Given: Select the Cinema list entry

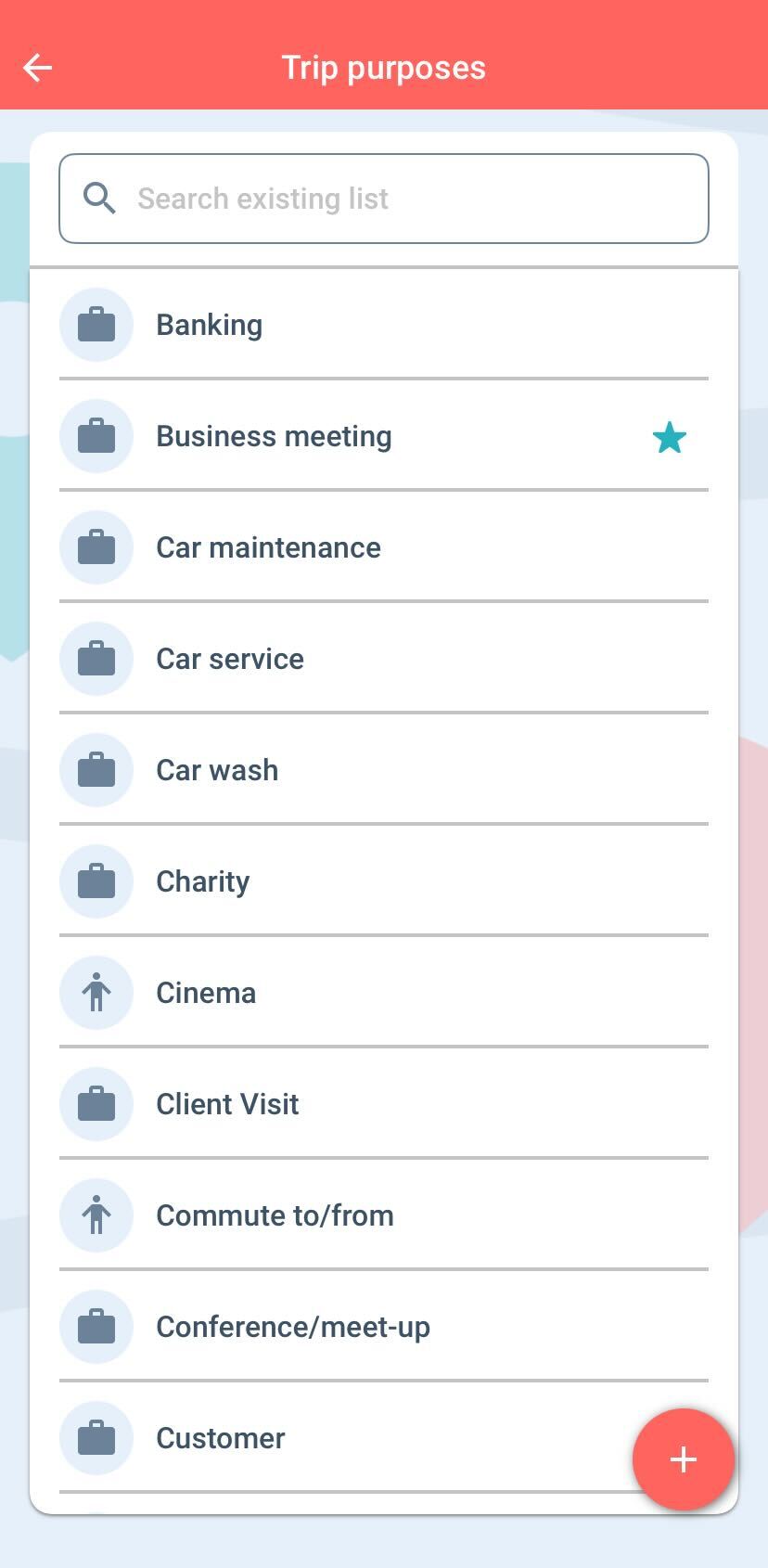Looking at the screenshot, I should point(206,994).
